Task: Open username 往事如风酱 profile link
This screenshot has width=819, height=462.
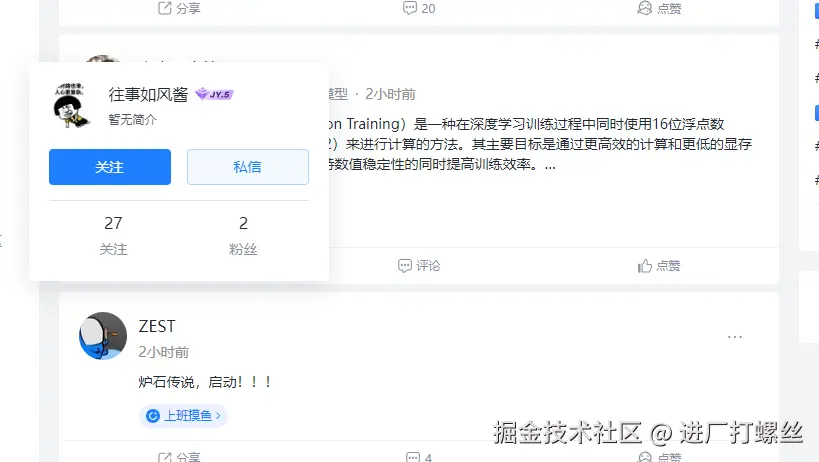Action: (148, 94)
